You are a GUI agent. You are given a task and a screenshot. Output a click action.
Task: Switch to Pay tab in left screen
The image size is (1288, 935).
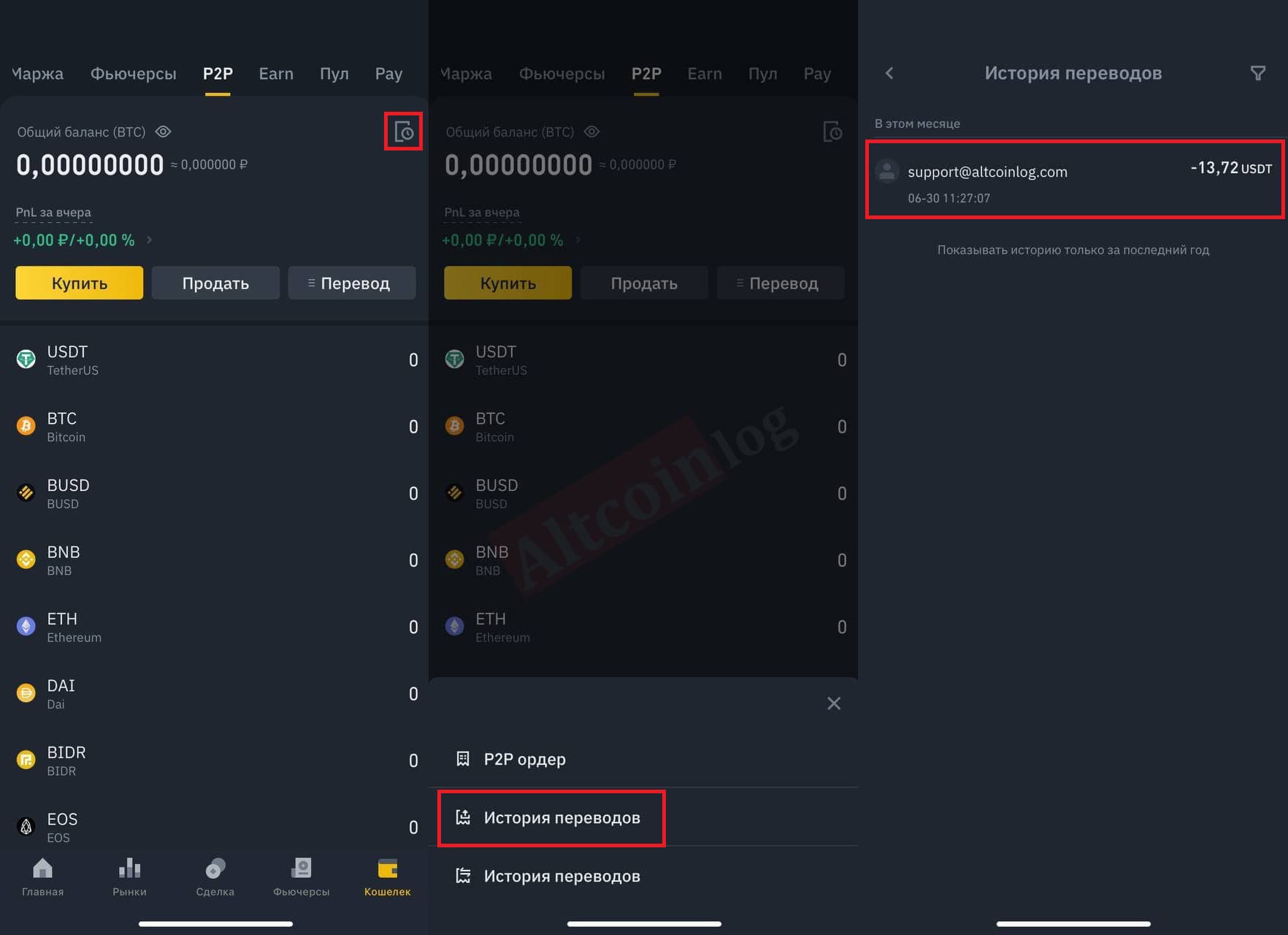click(388, 74)
